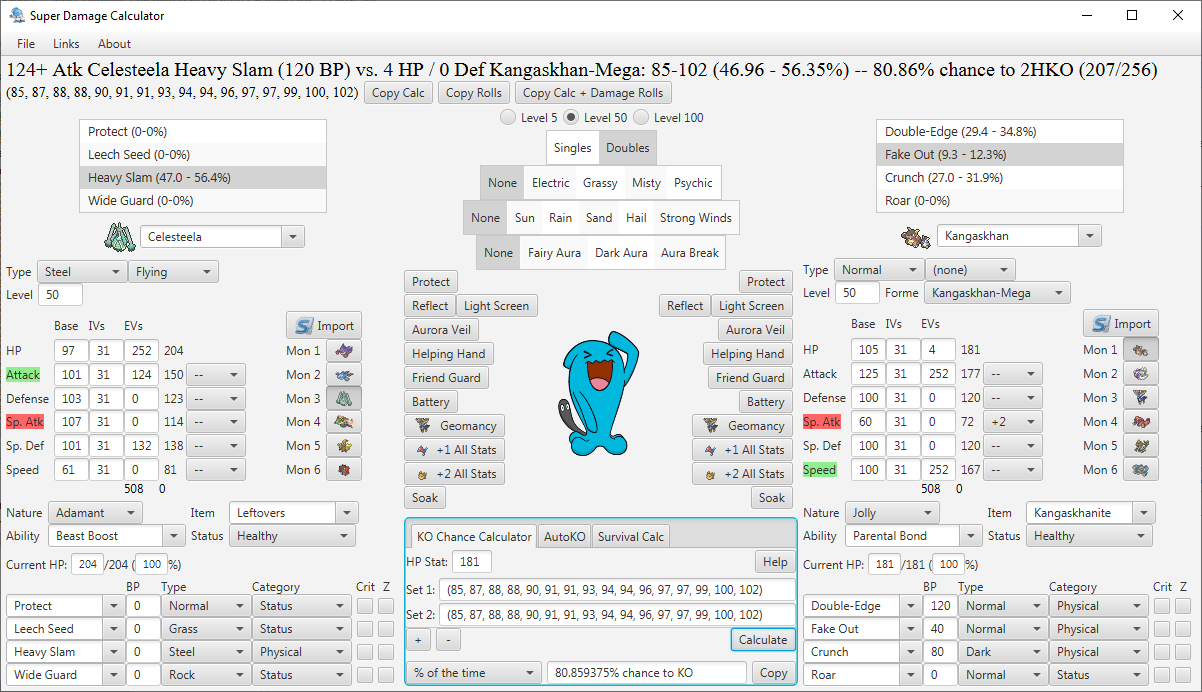Screen dimensions: 1202x692
Task: Open the Adamant nature dropdown
Action: click(96, 513)
